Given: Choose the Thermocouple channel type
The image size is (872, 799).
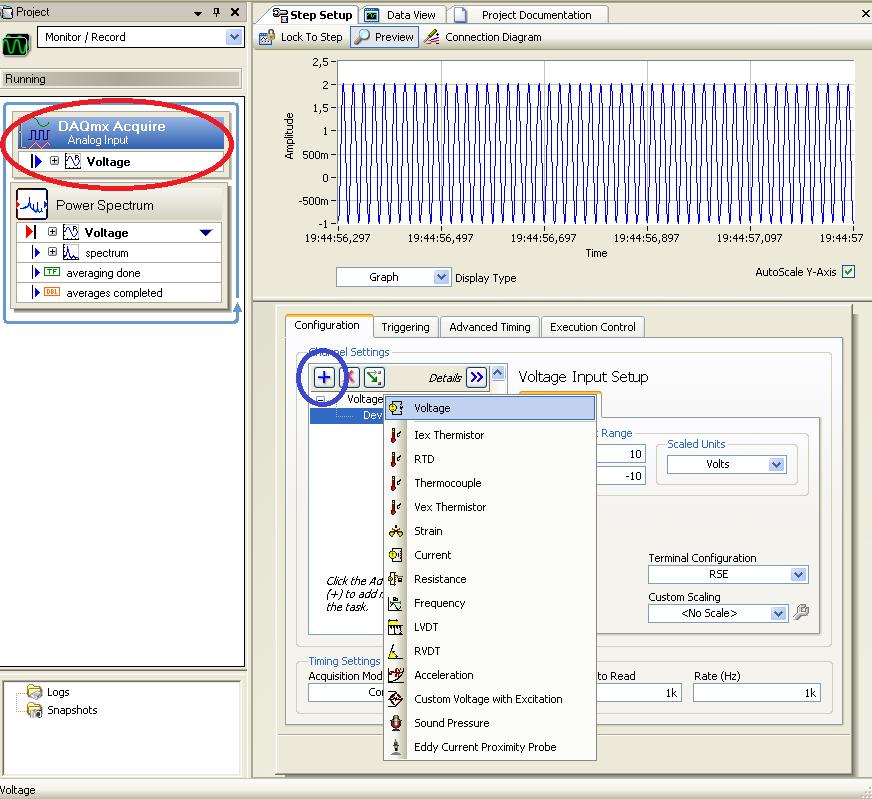Looking at the screenshot, I should [490, 483].
